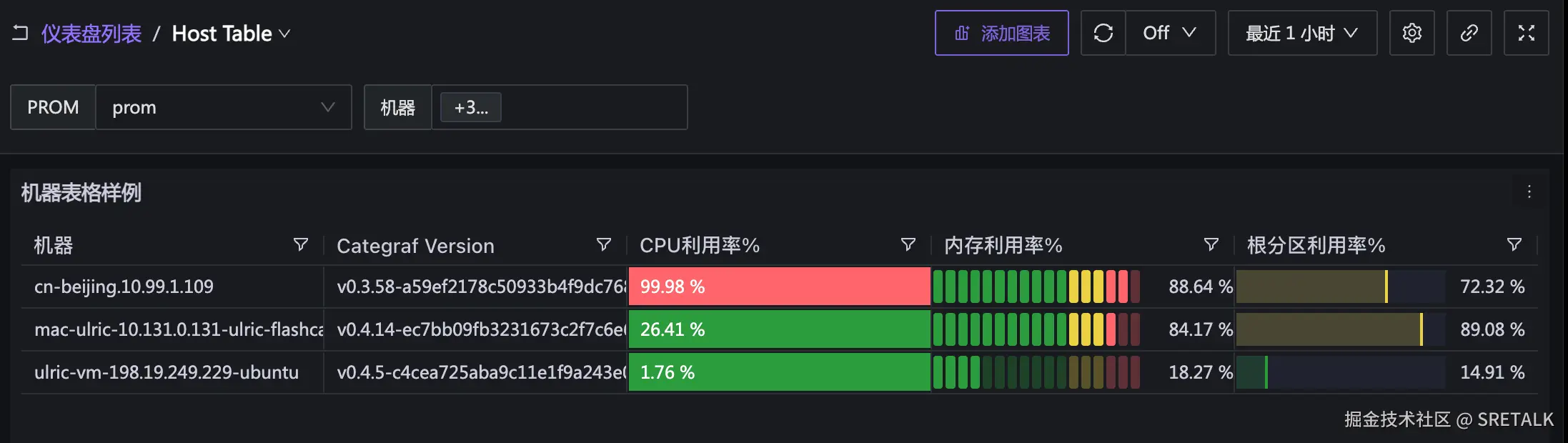
Task: Expand 最近 1 小时 time range dropdown
Action: tap(1301, 33)
